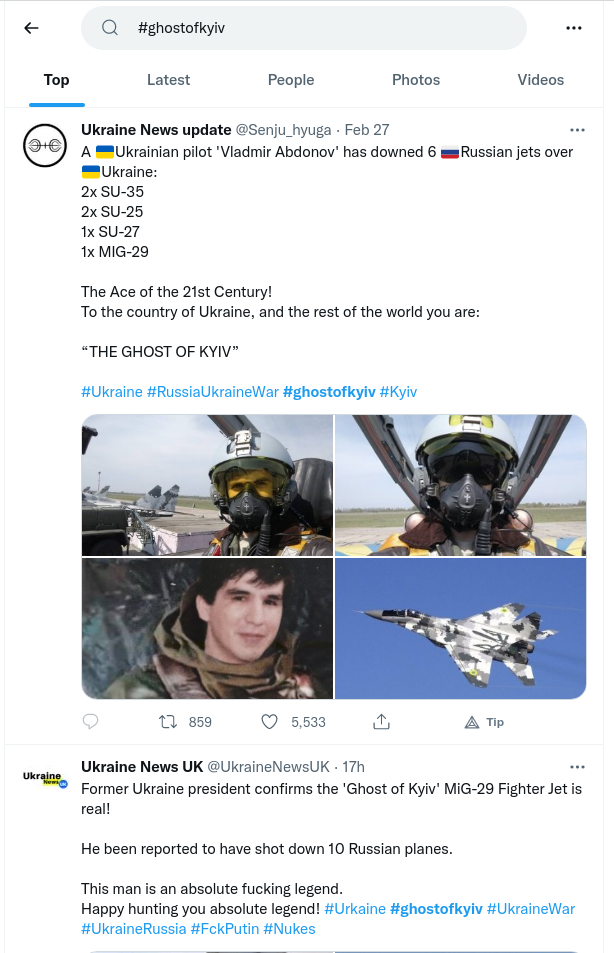This screenshot has width=614, height=953.
Task: Click the #RussiaUkraineWar hashtag link
Action: [x=213, y=392]
